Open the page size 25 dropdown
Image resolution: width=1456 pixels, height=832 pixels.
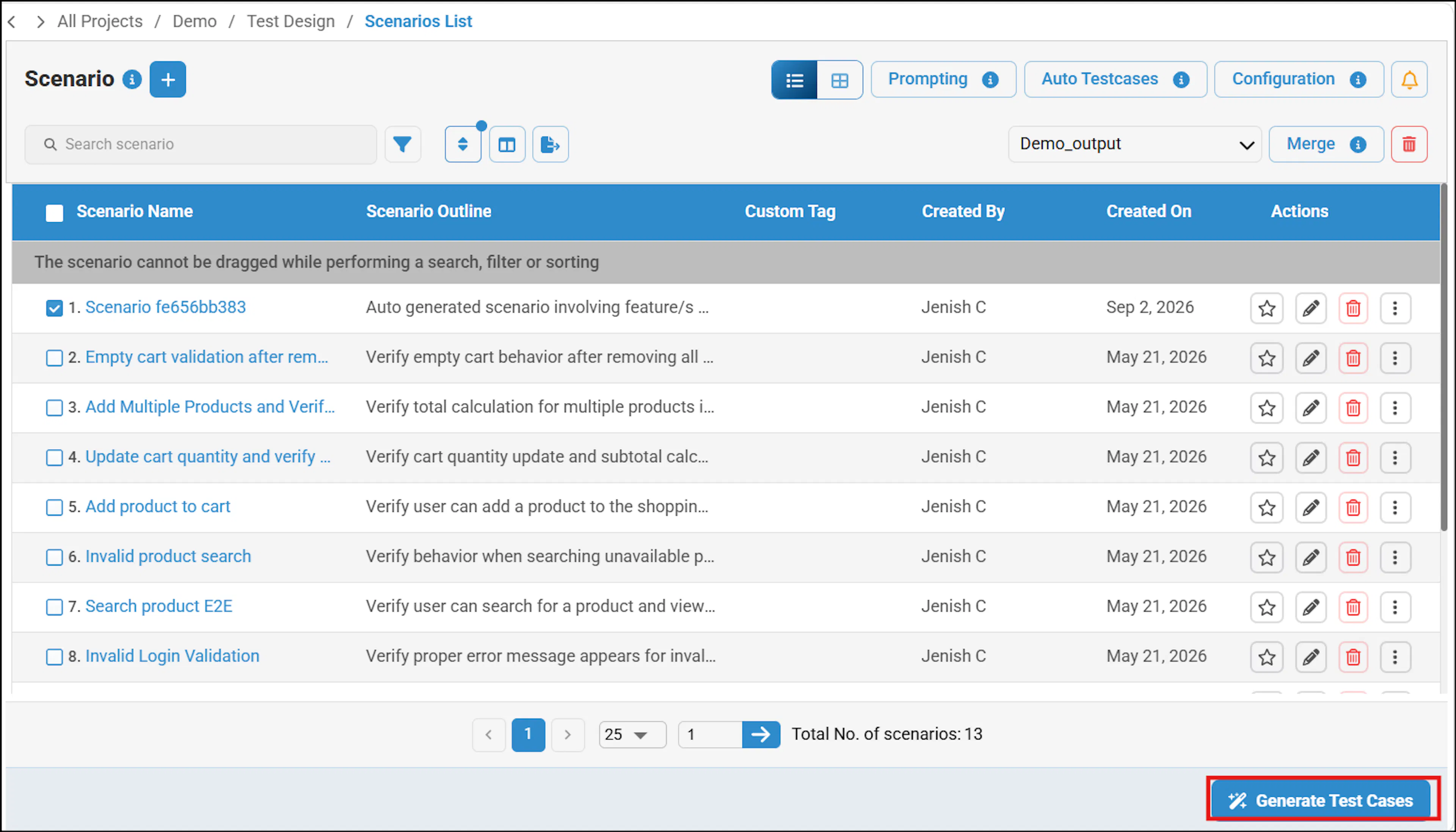pos(632,734)
